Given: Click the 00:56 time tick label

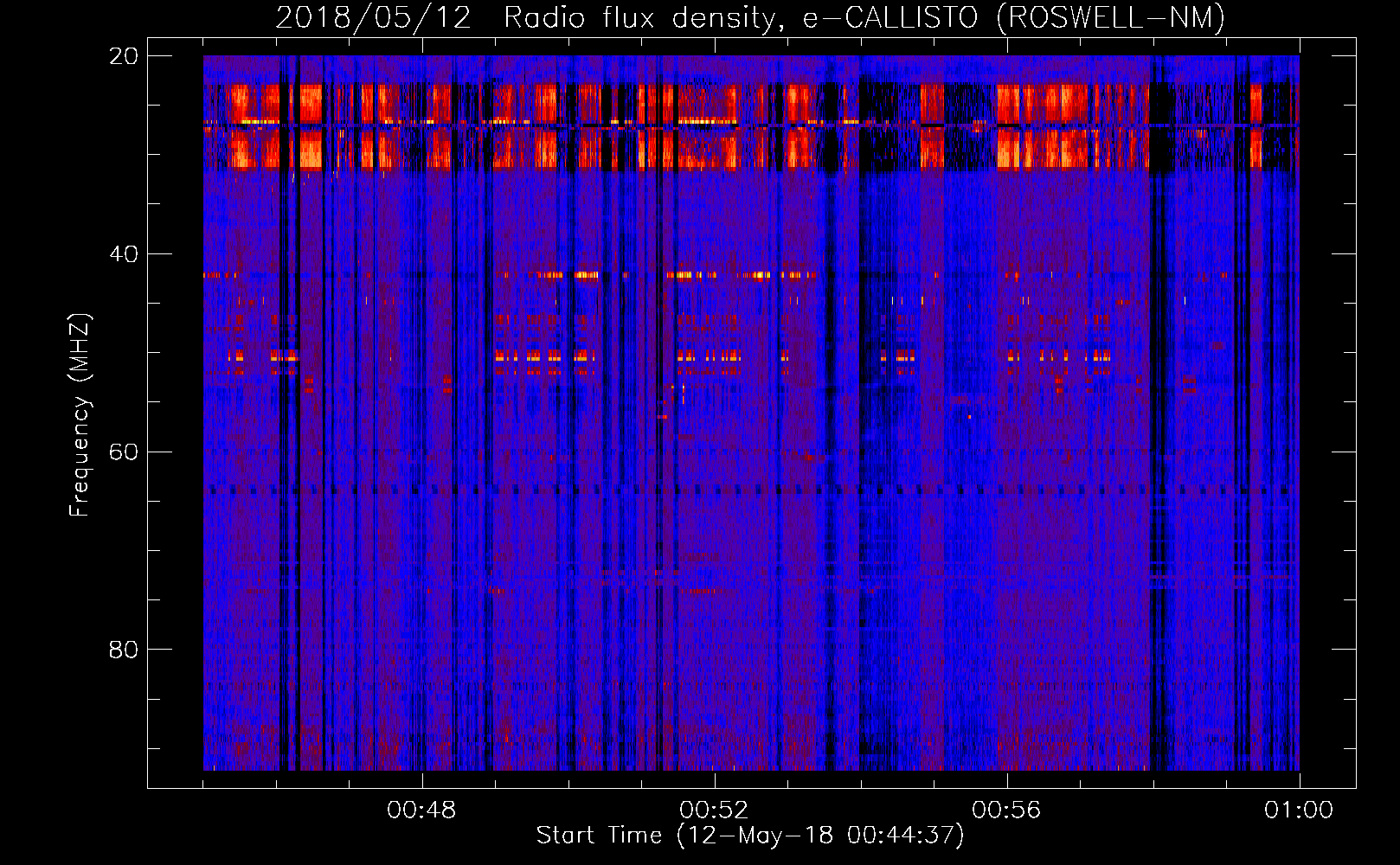Looking at the screenshot, I should click(1006, 811).
